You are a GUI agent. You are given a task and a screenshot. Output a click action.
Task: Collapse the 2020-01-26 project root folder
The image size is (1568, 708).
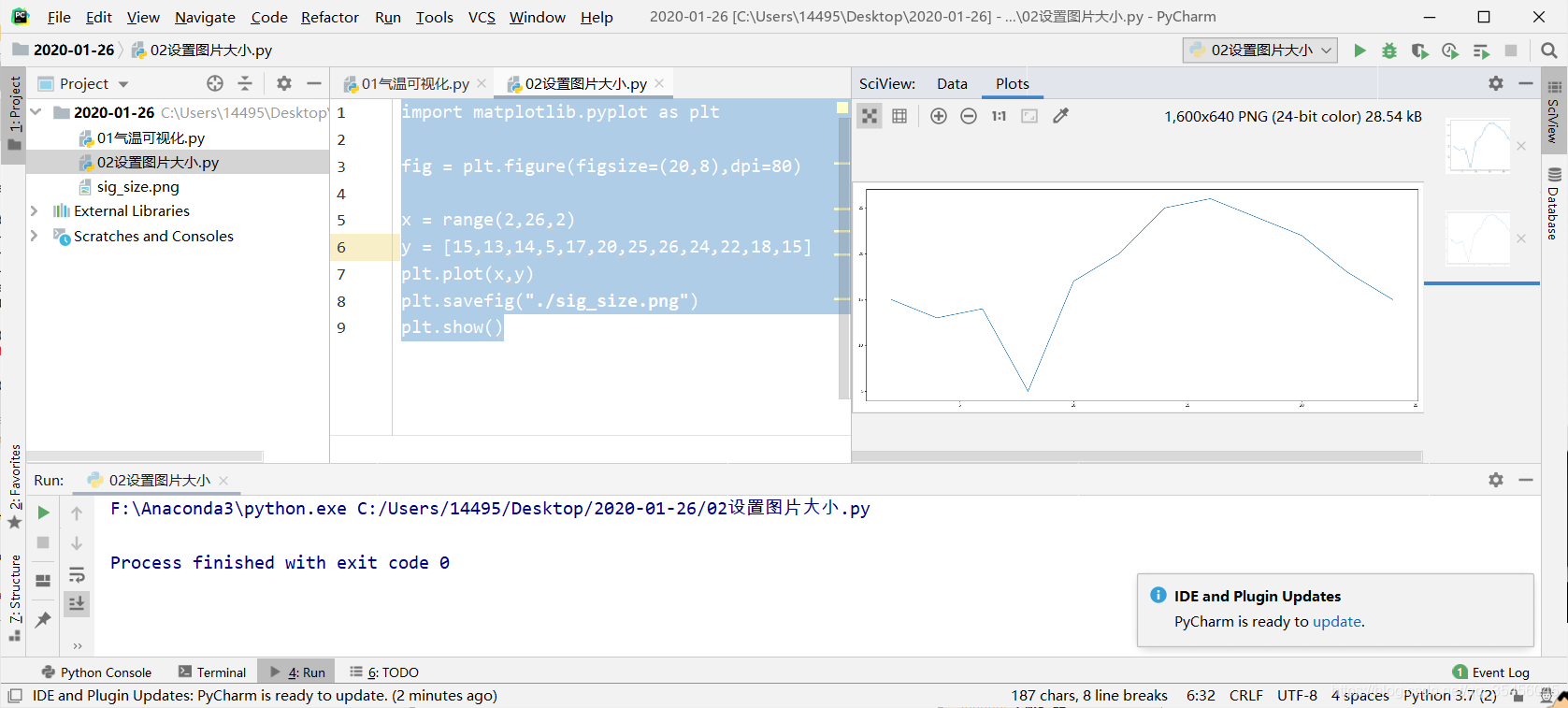(x=36, y=112)
